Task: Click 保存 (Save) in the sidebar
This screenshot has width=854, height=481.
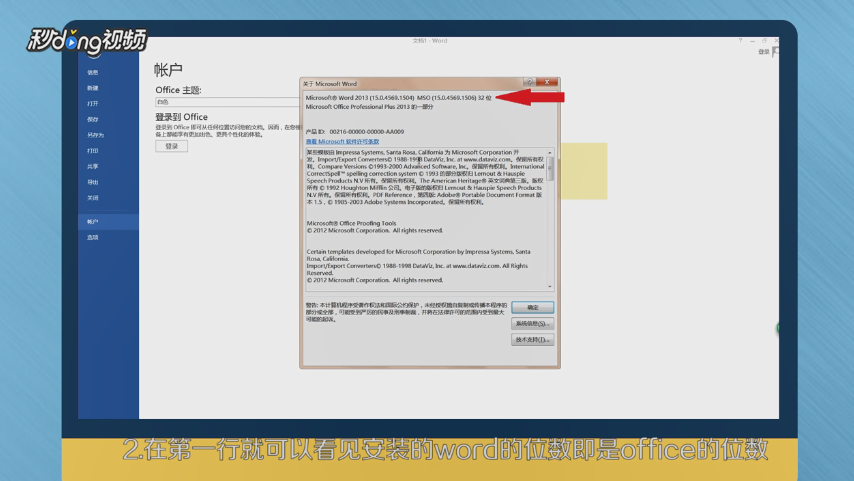Action: (x=93, y=119)
